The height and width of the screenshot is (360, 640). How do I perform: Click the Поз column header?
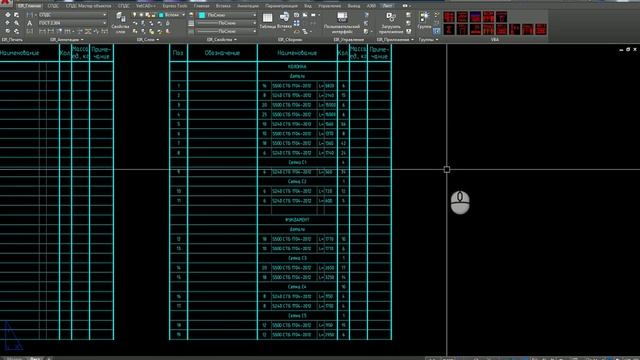[x=178, y=53]
